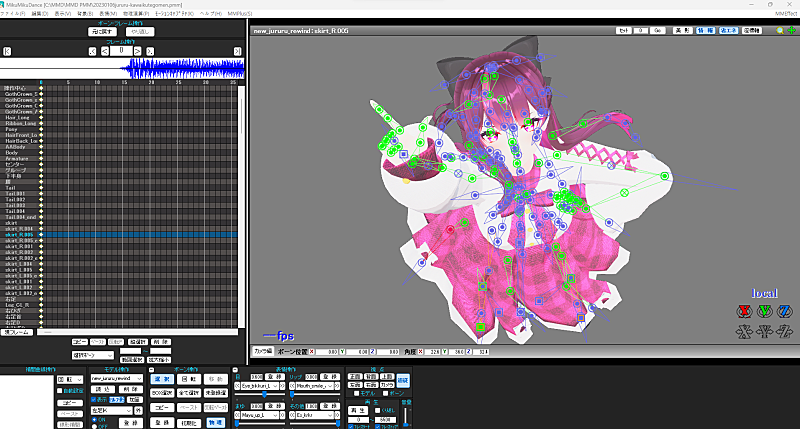This screenshot has height=429, width=800.
Task: Click the 元に戻す undo button
Action: 103,31
